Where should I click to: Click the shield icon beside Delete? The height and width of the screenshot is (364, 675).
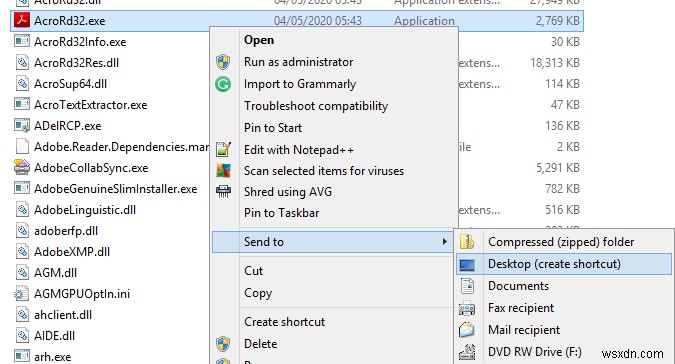(223, 344)
